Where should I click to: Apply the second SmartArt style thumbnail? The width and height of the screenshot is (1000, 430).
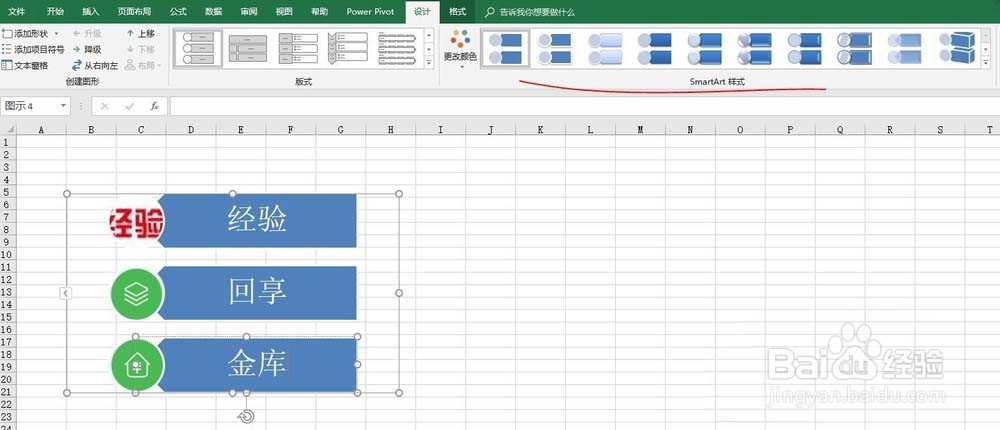point(555,48)
